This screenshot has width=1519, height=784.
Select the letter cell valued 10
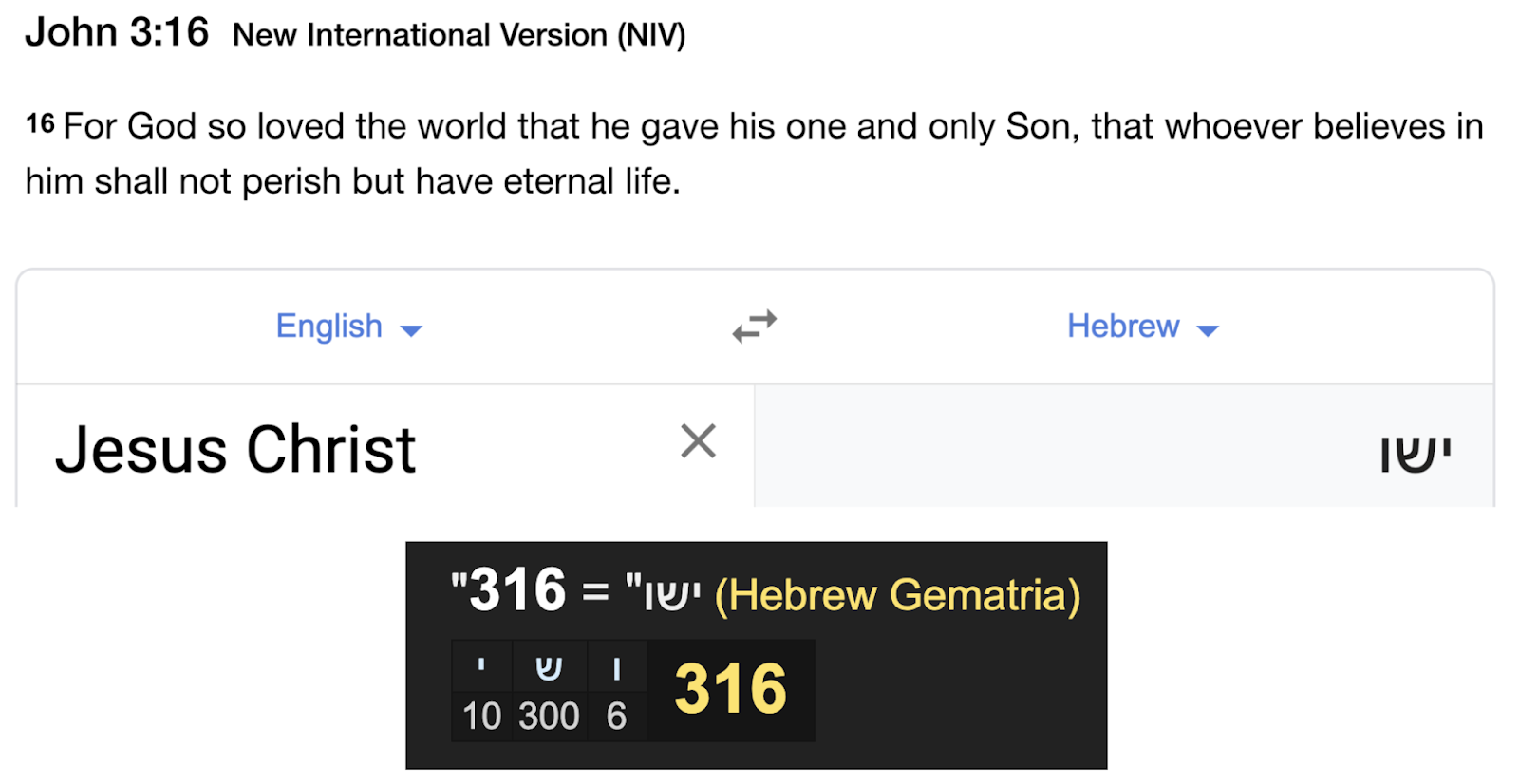coord(481,690)
